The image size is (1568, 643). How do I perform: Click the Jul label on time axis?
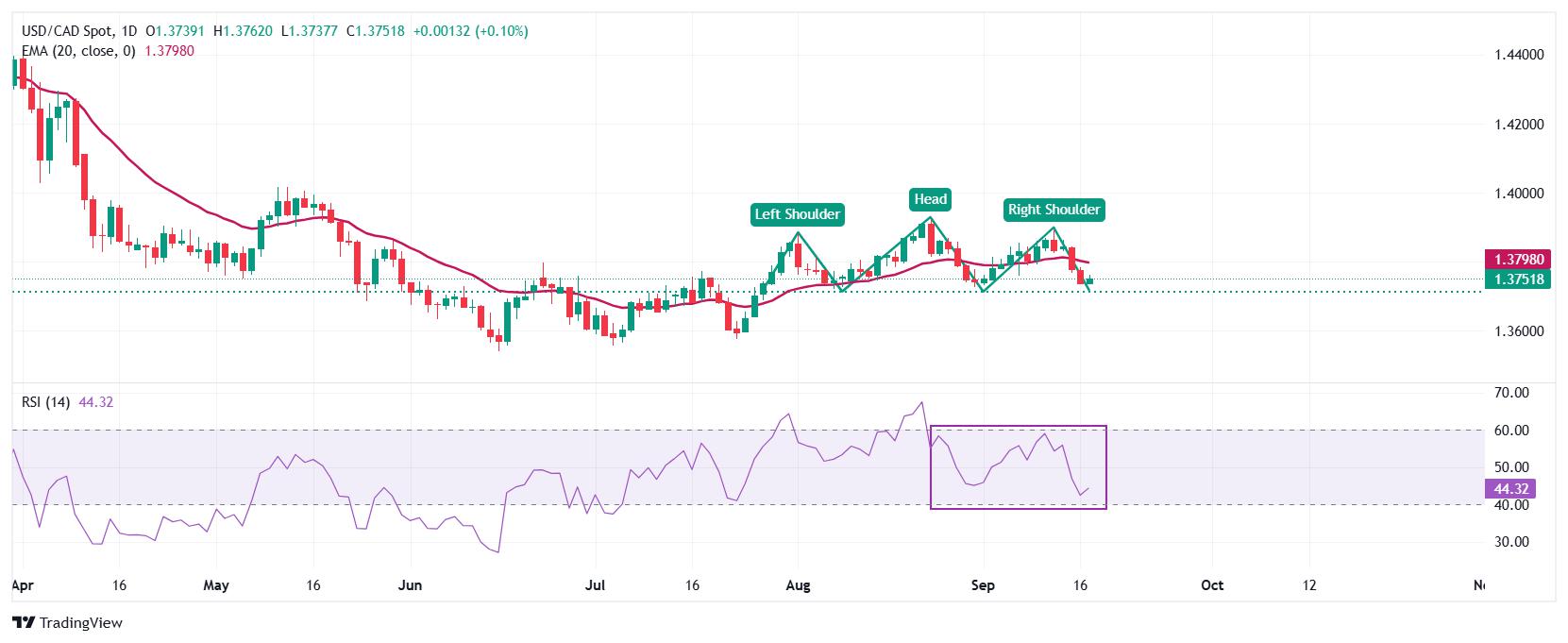595,585
